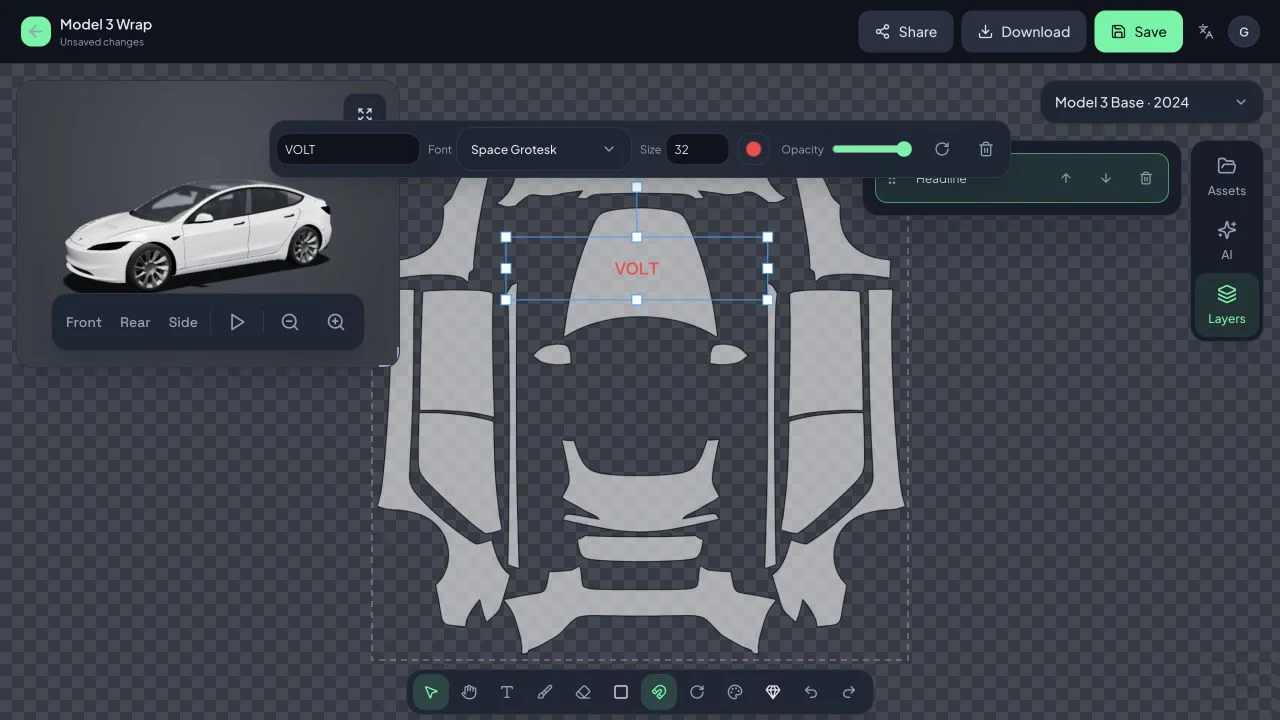Go back with the green arrow button
The height and width of the screenshot is (720, 1280).
(x=36, y=32)
